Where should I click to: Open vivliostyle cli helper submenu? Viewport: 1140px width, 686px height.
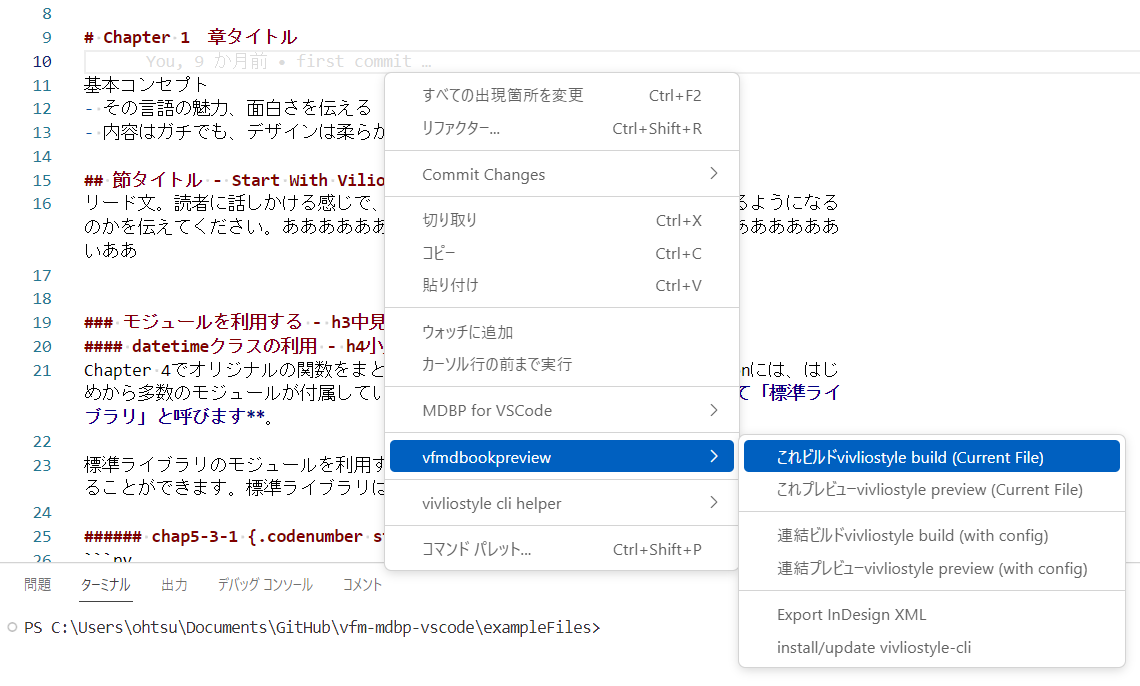coord(561,503)
